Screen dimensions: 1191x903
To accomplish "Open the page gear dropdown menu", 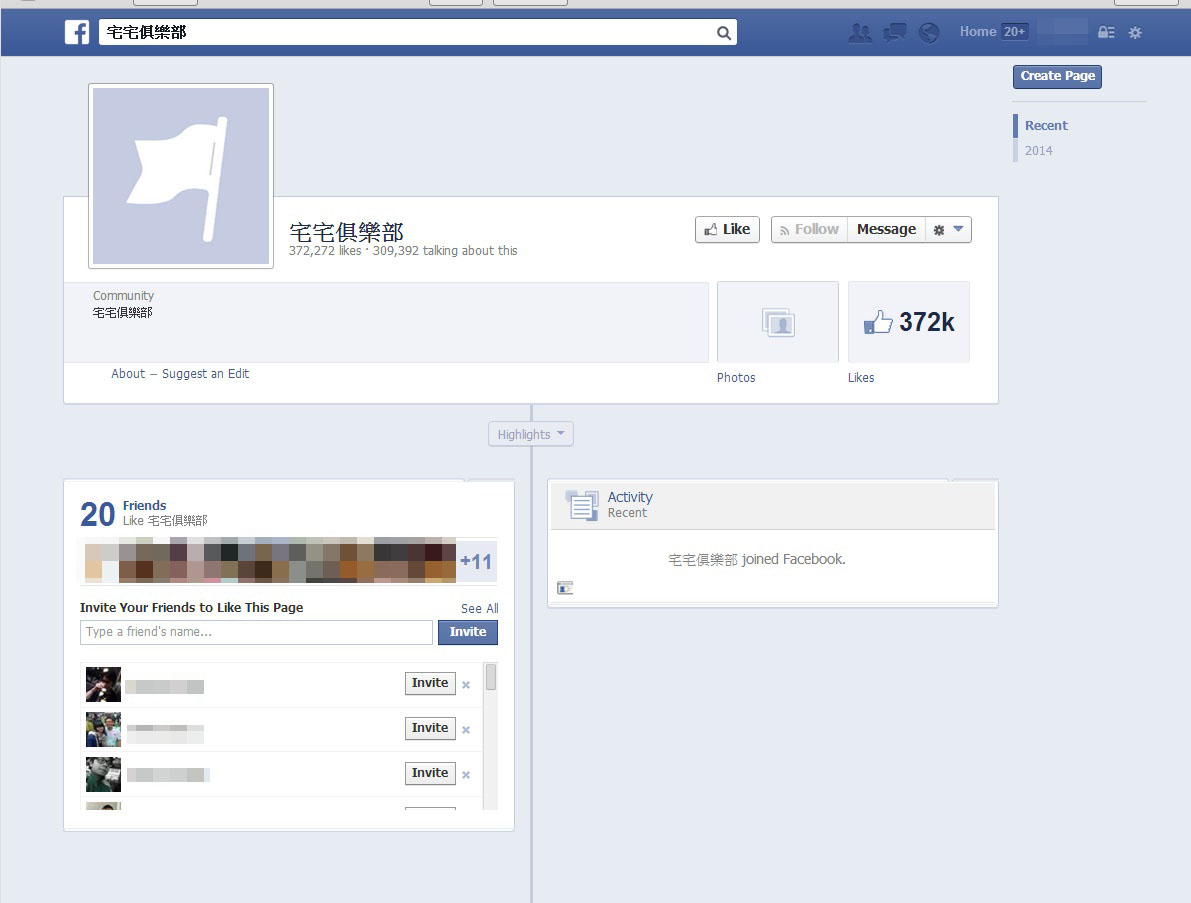I will [948, 229].
